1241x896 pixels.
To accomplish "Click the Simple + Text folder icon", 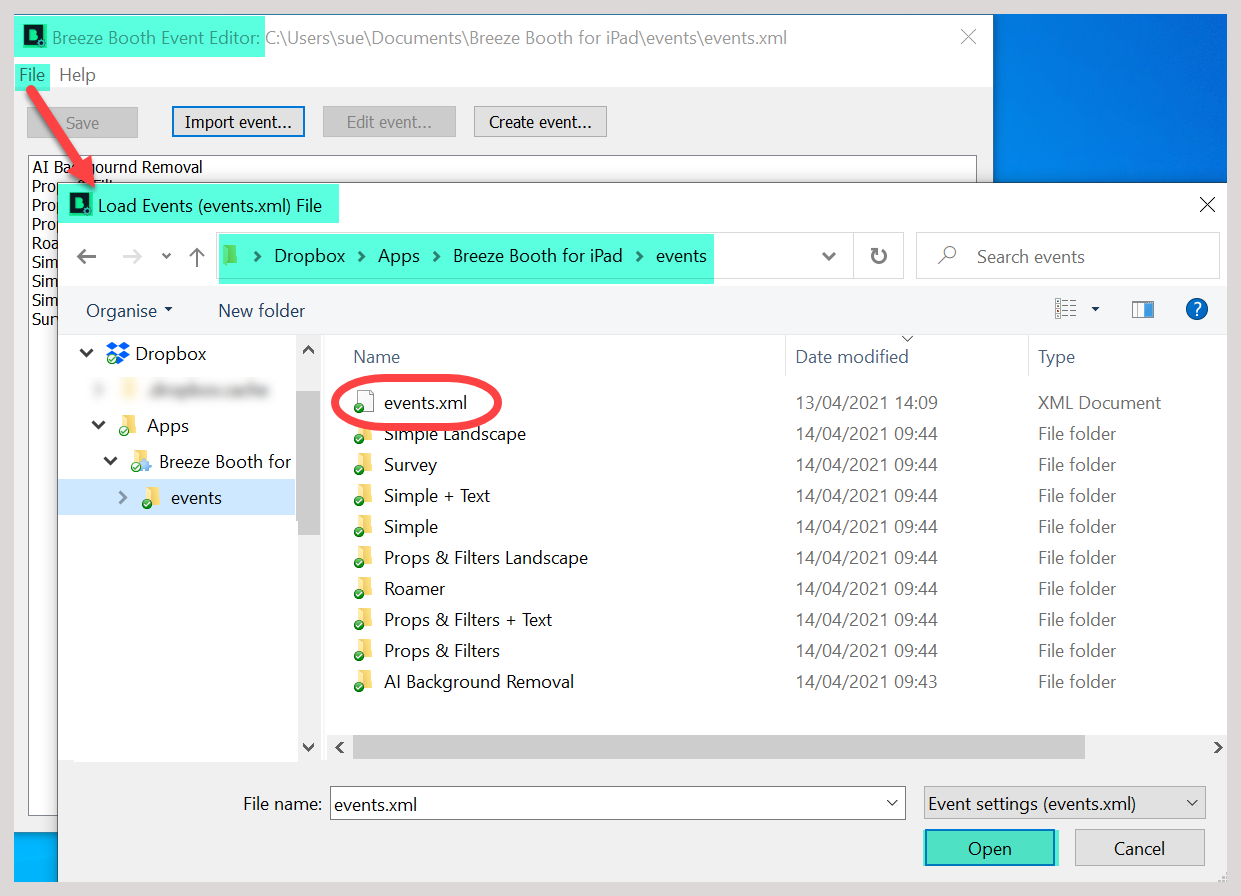I will 362,496.
